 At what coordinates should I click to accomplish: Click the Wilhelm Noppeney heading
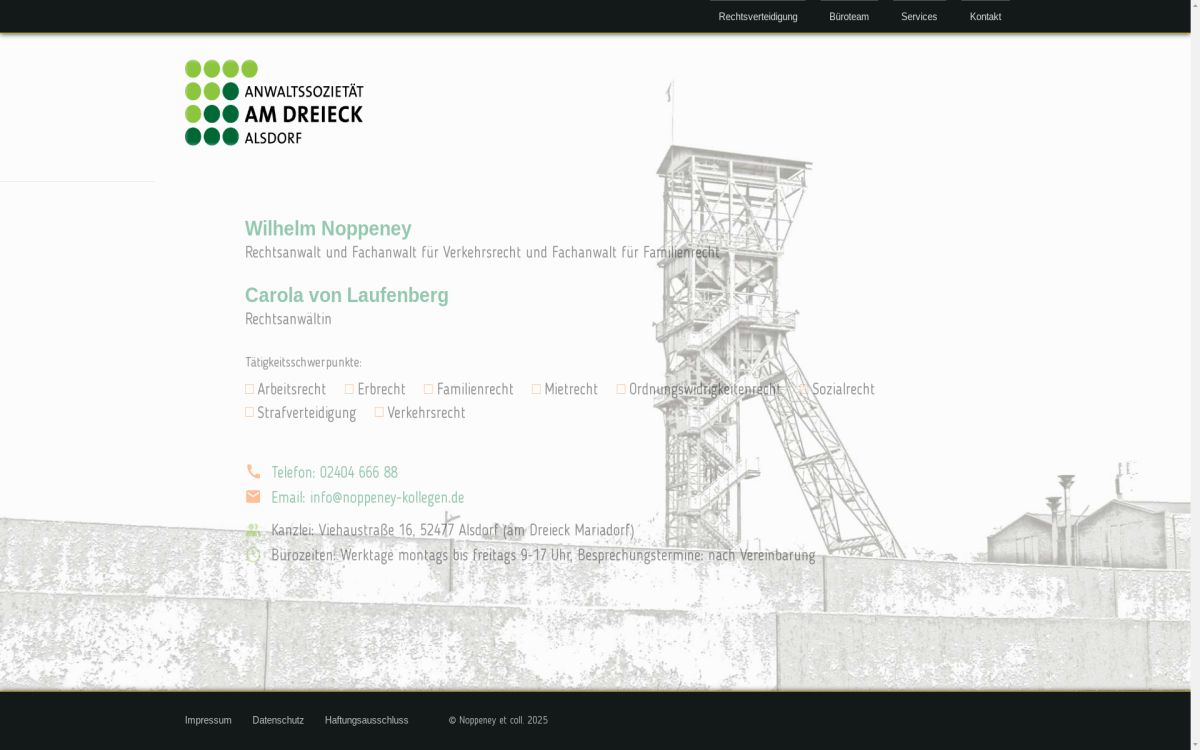328,229
